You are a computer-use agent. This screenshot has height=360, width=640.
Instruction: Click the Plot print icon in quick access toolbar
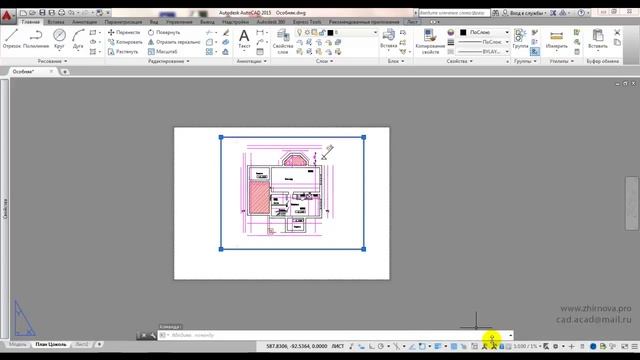click(62, 13)
